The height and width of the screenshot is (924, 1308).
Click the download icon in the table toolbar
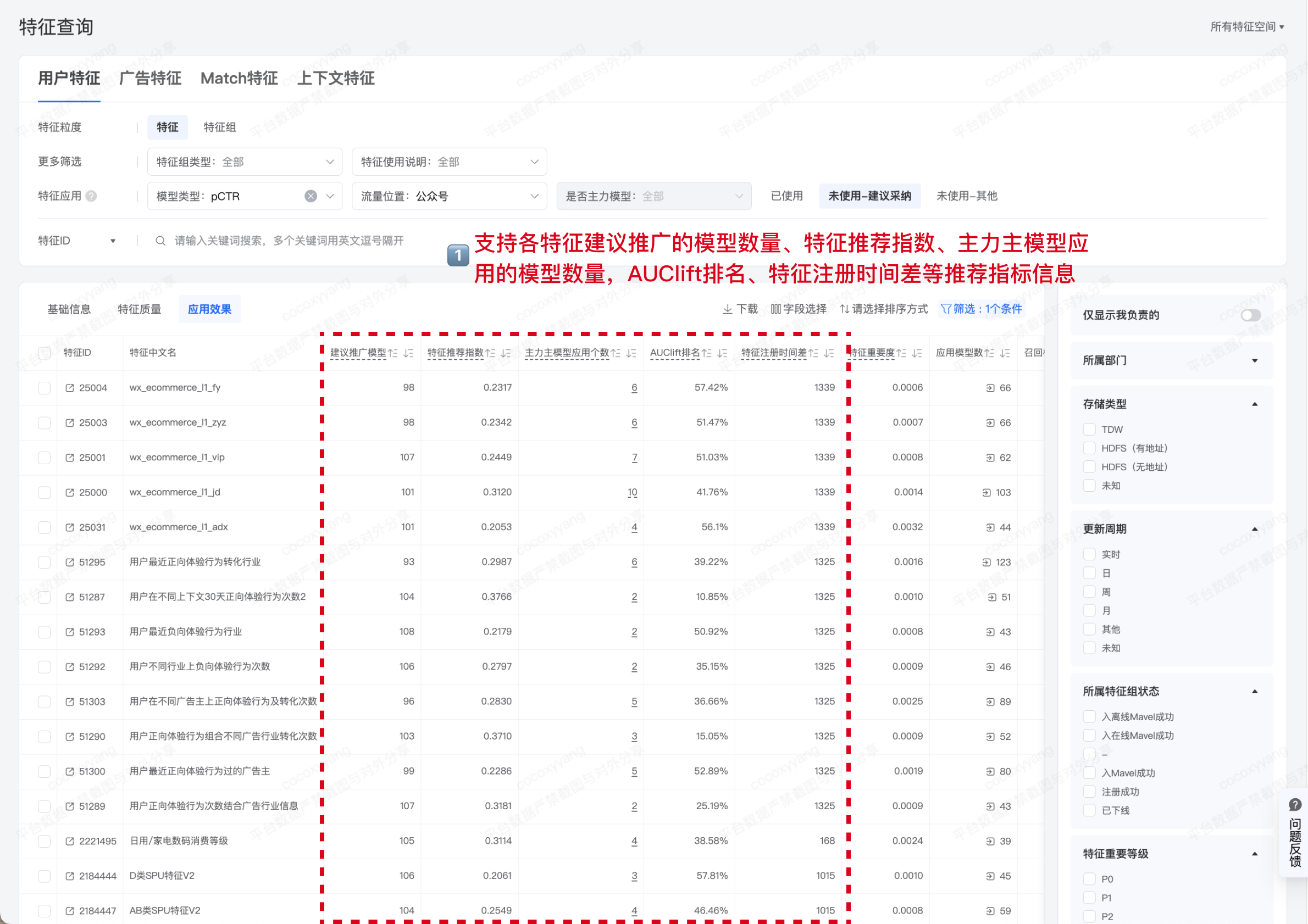[728, 309]
